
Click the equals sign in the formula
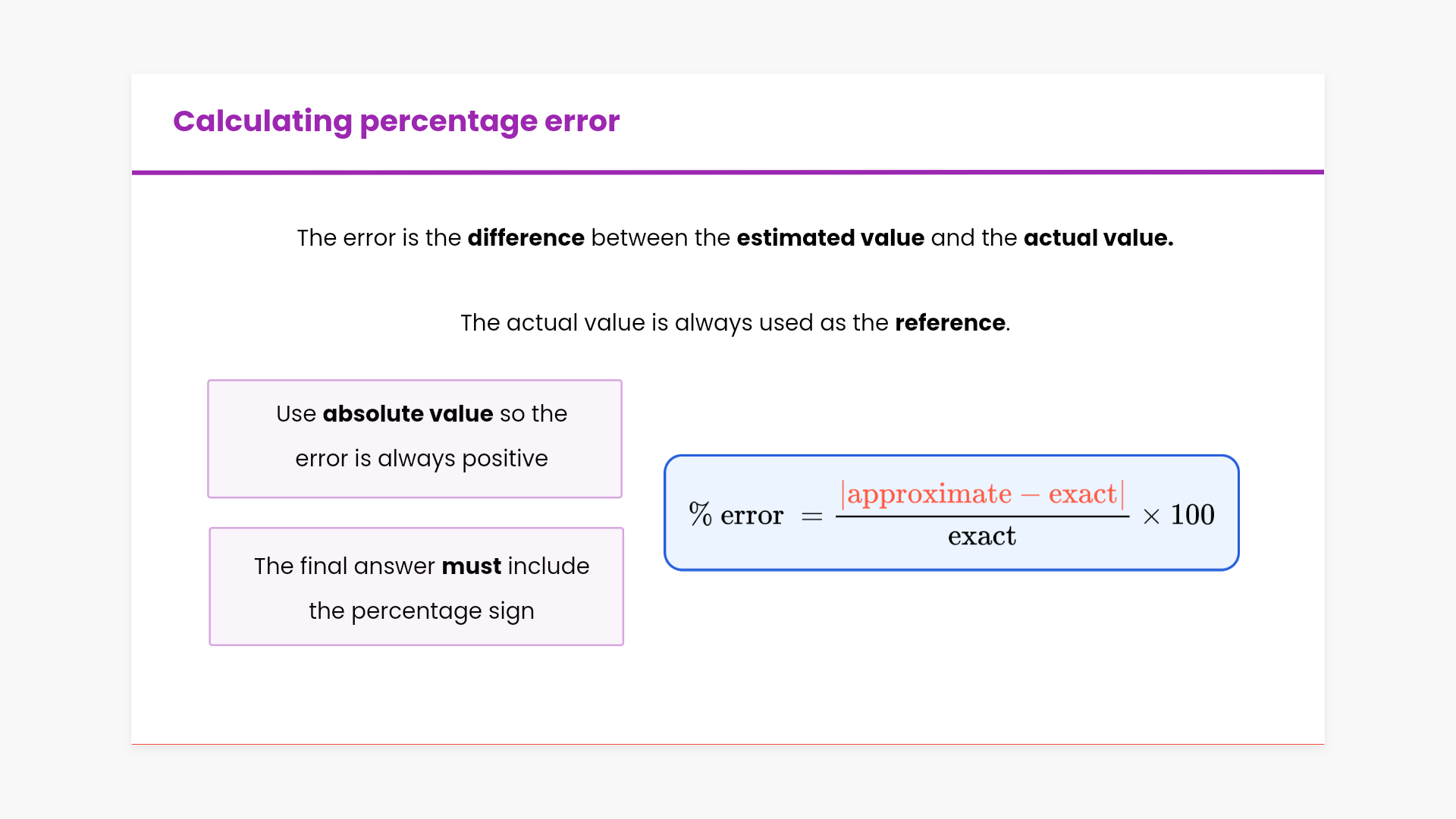811,516
